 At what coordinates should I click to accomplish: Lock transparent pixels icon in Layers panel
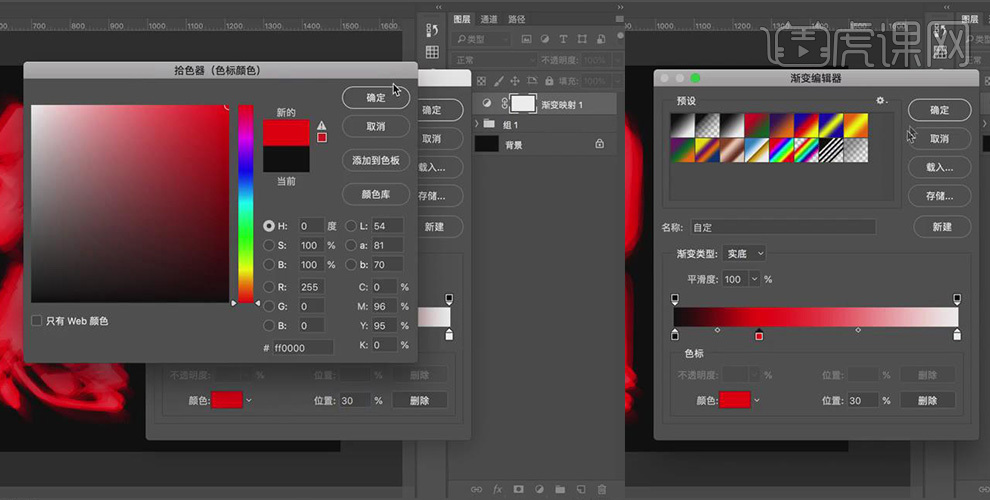(482, 81)
